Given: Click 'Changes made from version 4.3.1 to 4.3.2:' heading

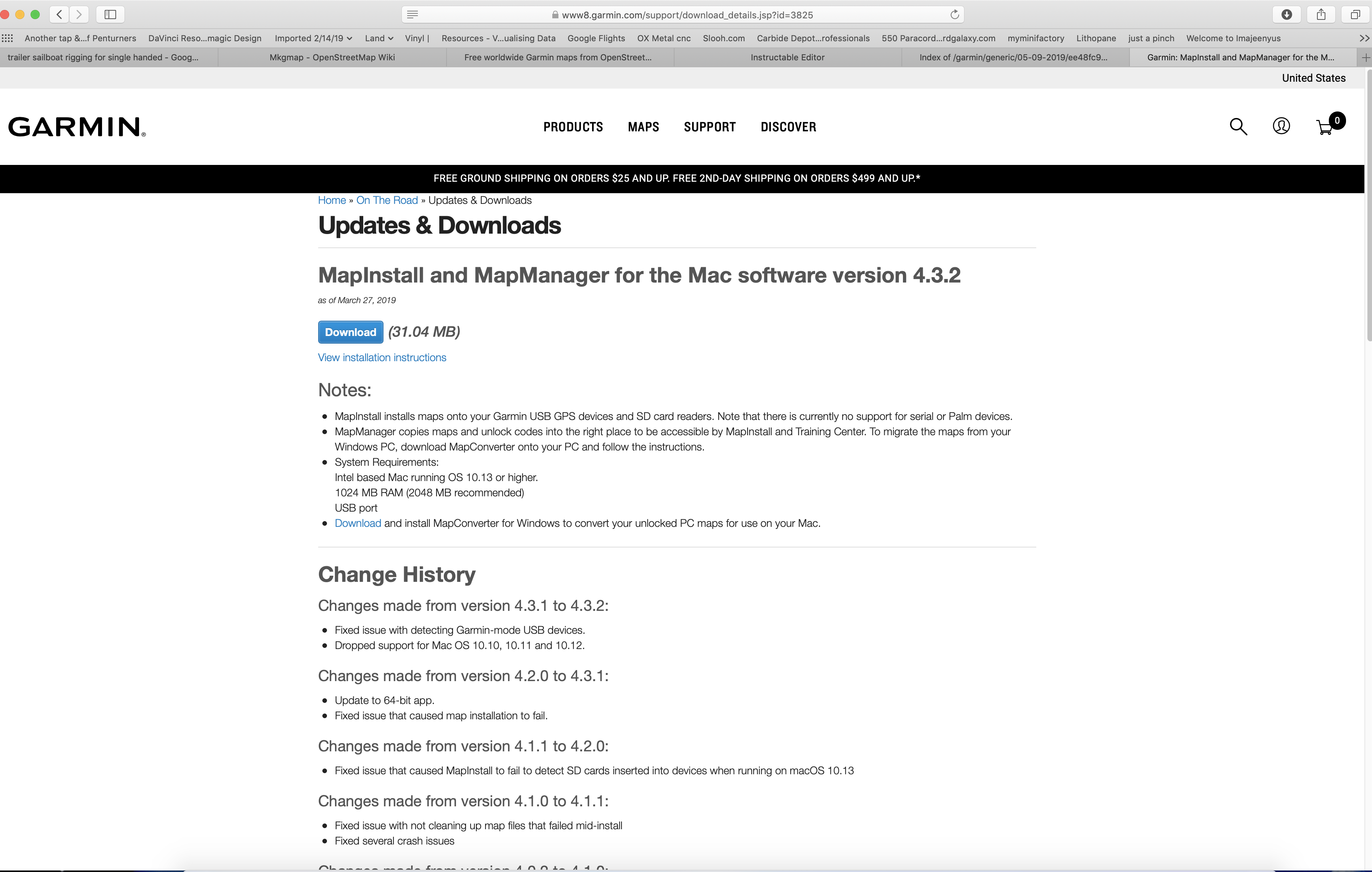Looking at the screenshot, I should pos(463,606).
